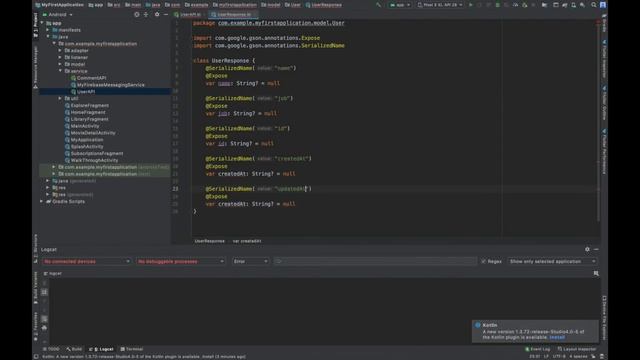Click the UTF-8 encoding in status bar
Screen dimensions: 640x360
559,356
